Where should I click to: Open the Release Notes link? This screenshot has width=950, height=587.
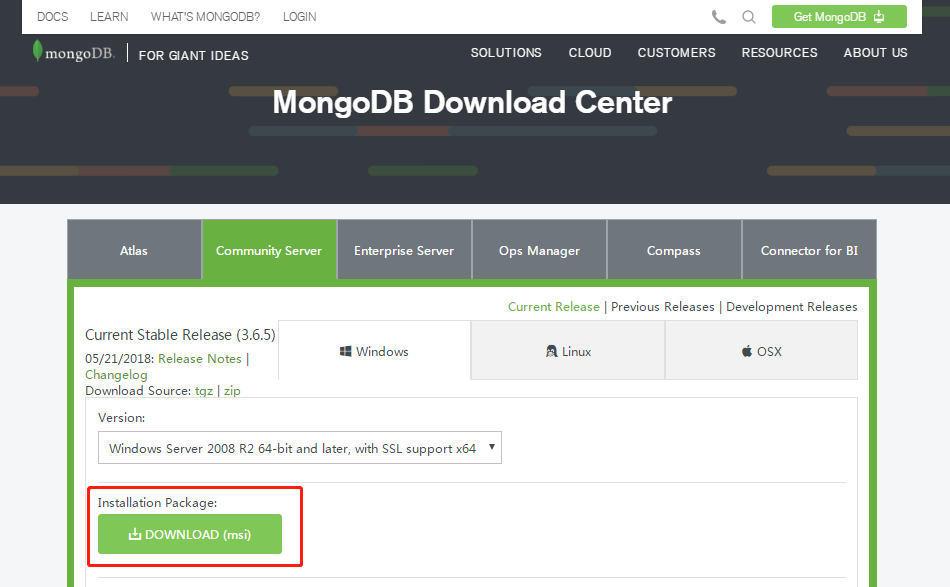(200, 359)
